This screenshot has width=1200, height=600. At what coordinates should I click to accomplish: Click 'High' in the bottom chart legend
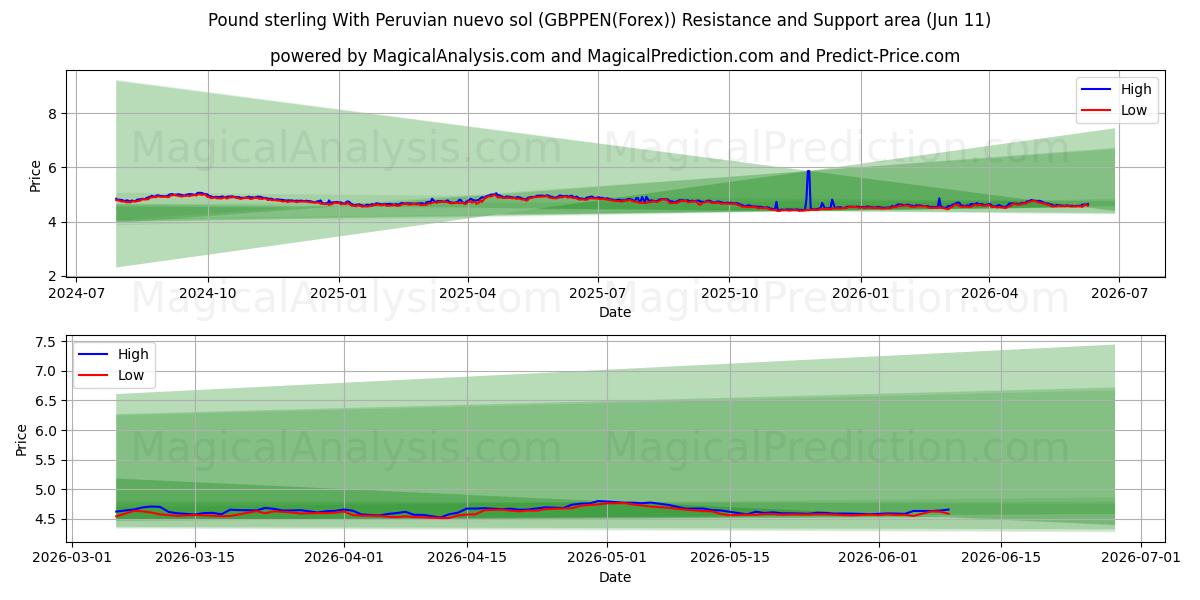133,354
